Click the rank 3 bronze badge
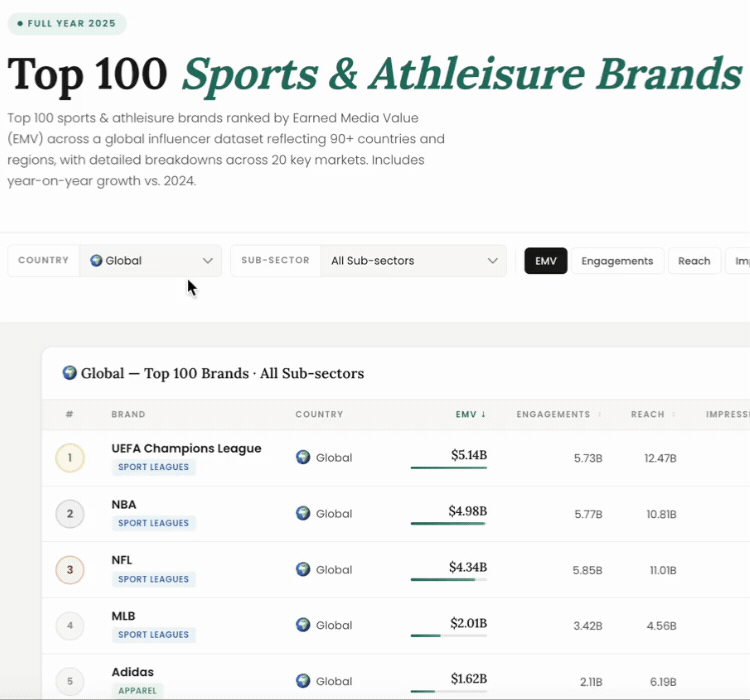 click(x=70, y=570)
